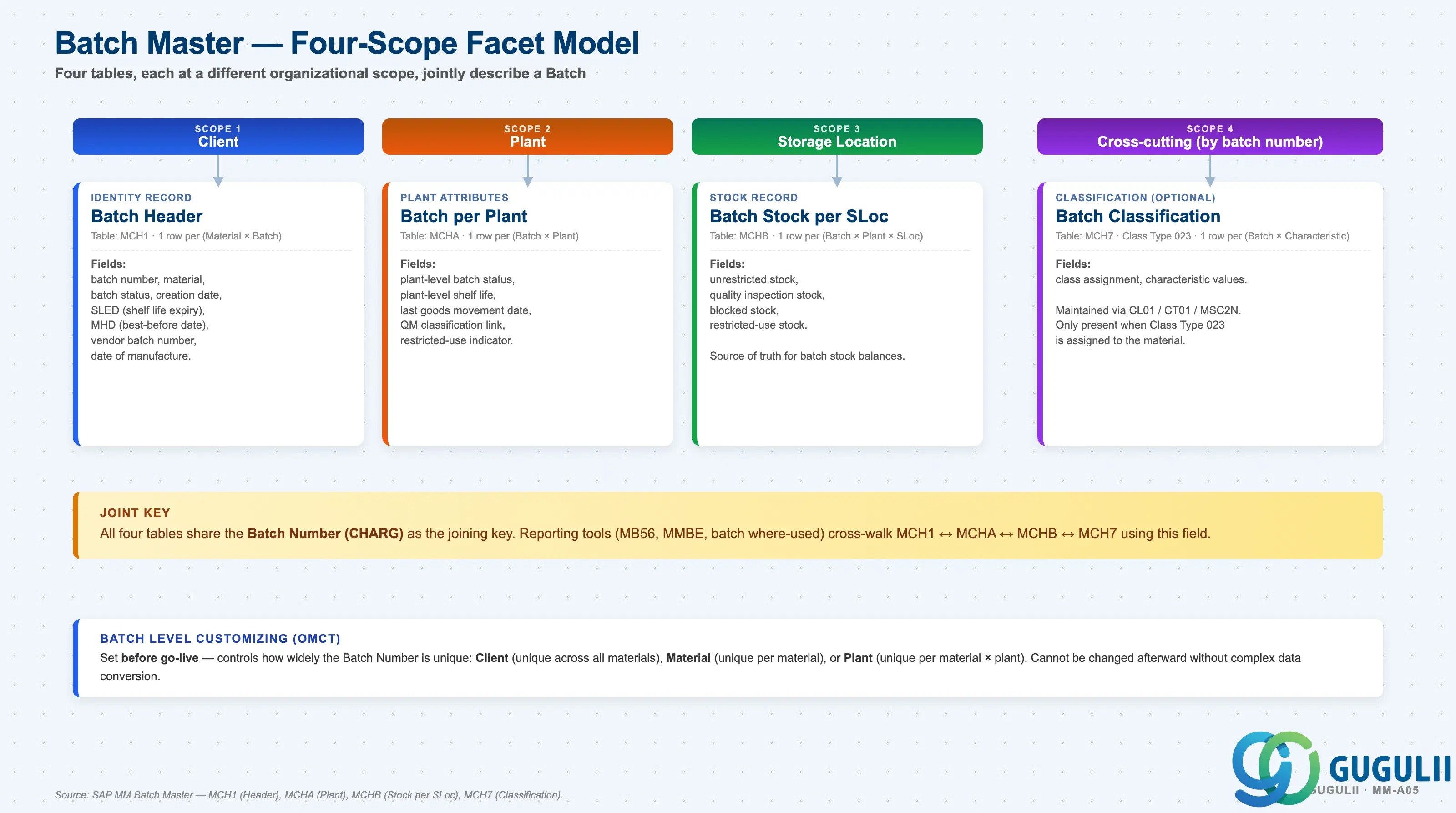Click 'QM classification link' text
Viewport: 1456px width, 813px height.
pyautogui.click(x=452, y=325)
